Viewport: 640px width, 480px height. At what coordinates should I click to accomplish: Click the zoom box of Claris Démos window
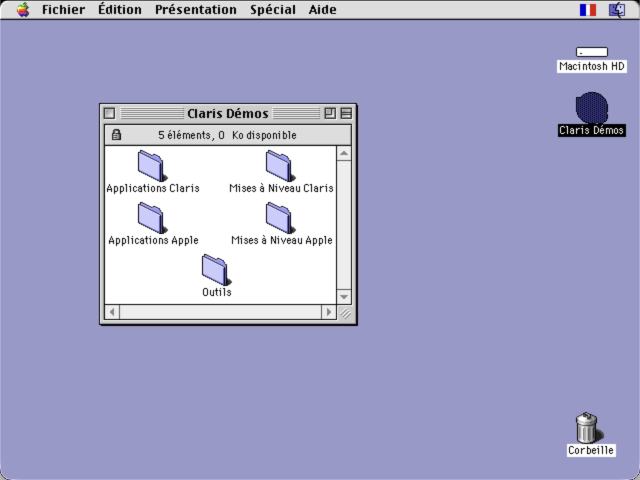point(330,113)
